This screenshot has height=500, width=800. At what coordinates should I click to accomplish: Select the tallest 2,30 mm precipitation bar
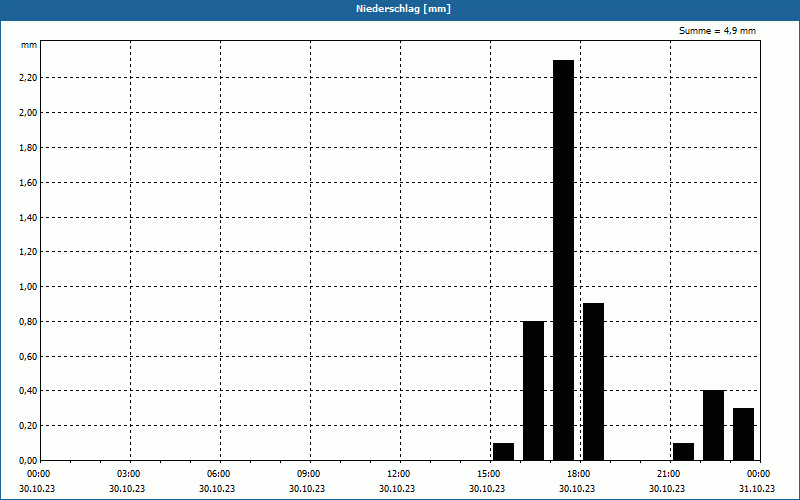click(x=563, y=260)
